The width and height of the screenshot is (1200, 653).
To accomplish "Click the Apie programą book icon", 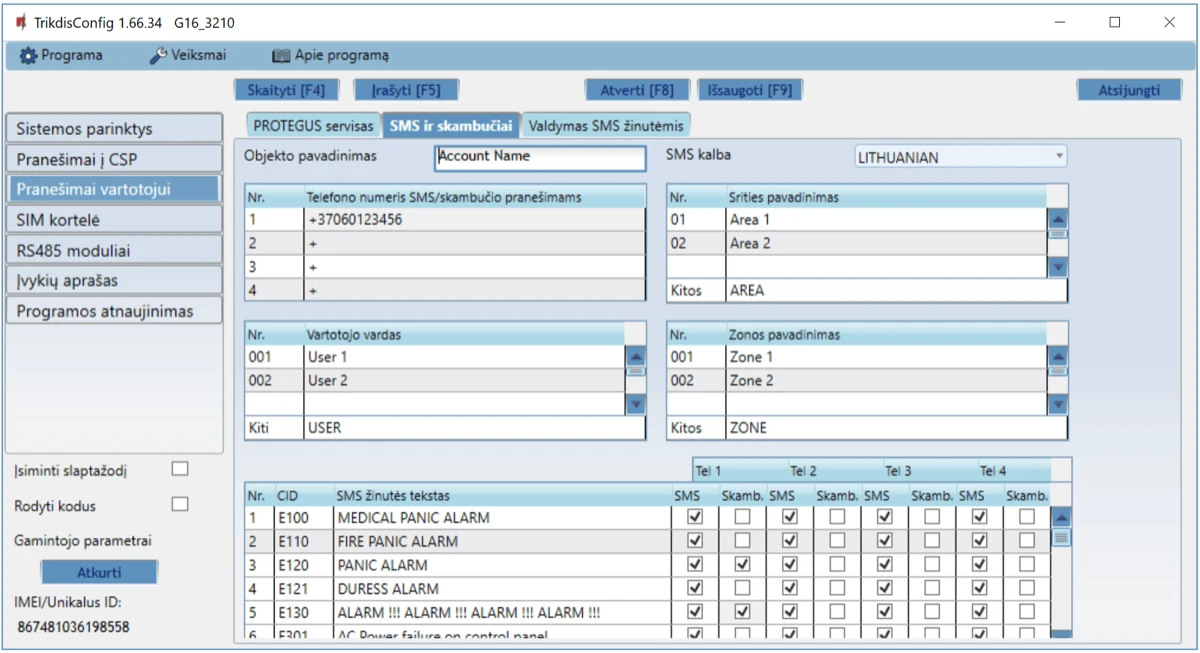I will click(281, 56).
